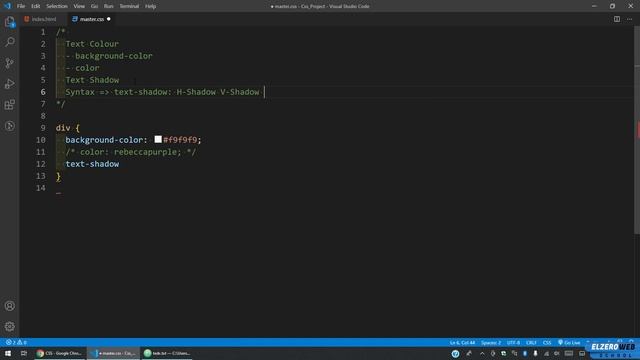Open errors and warnings count in status bar
The width and height of the screenshot is (640, 360).
[x=16, y=342]
